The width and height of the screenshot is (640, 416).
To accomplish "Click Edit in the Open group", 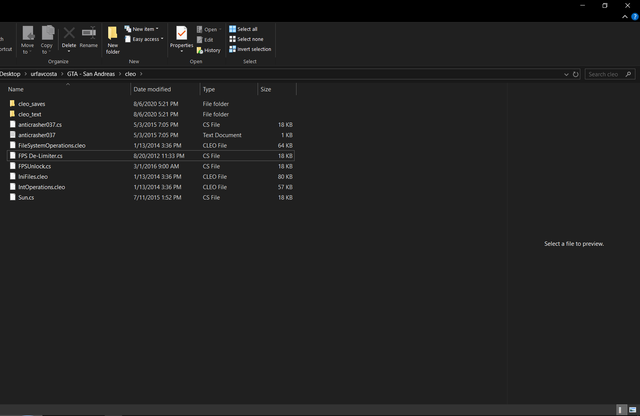I will 205,40.
